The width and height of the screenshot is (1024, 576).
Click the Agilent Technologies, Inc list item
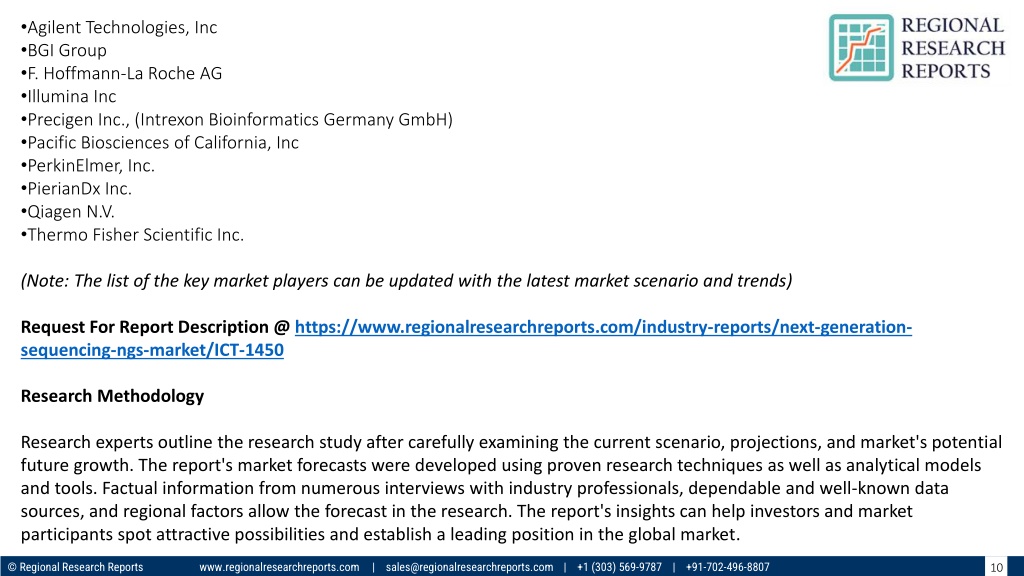point(119,27)
